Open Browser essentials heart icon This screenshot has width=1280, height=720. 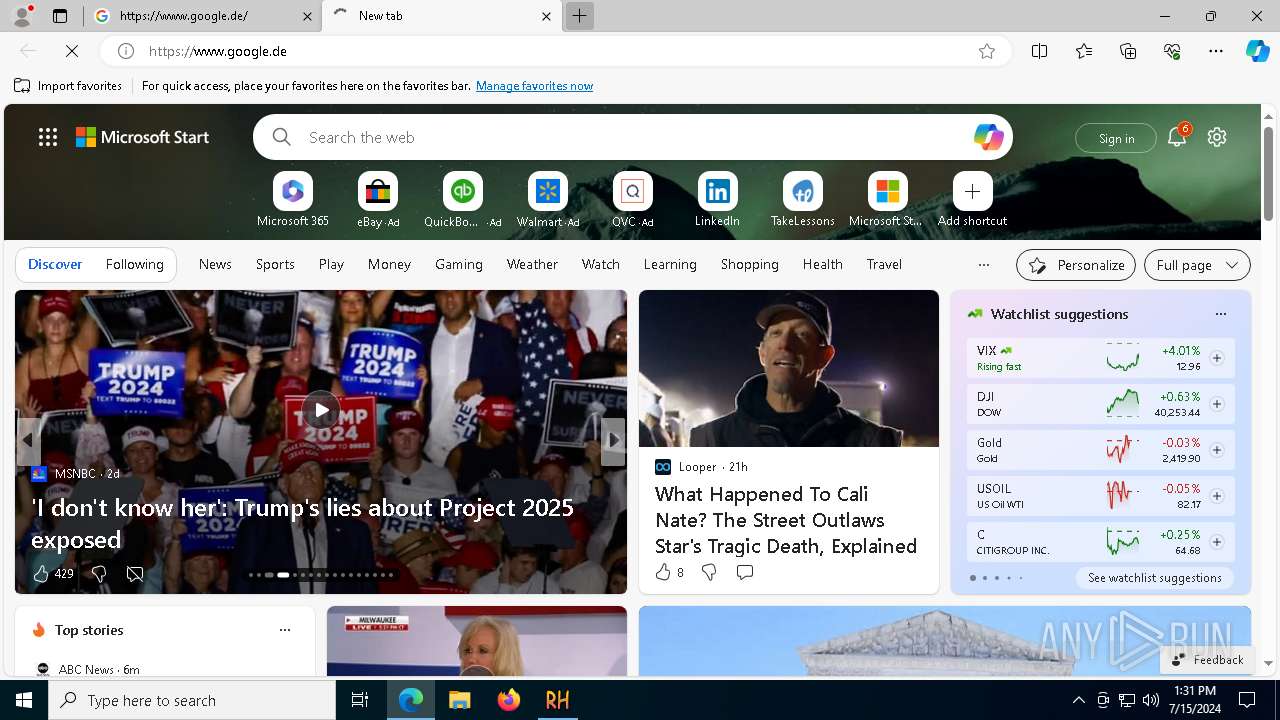(1172, 51)
